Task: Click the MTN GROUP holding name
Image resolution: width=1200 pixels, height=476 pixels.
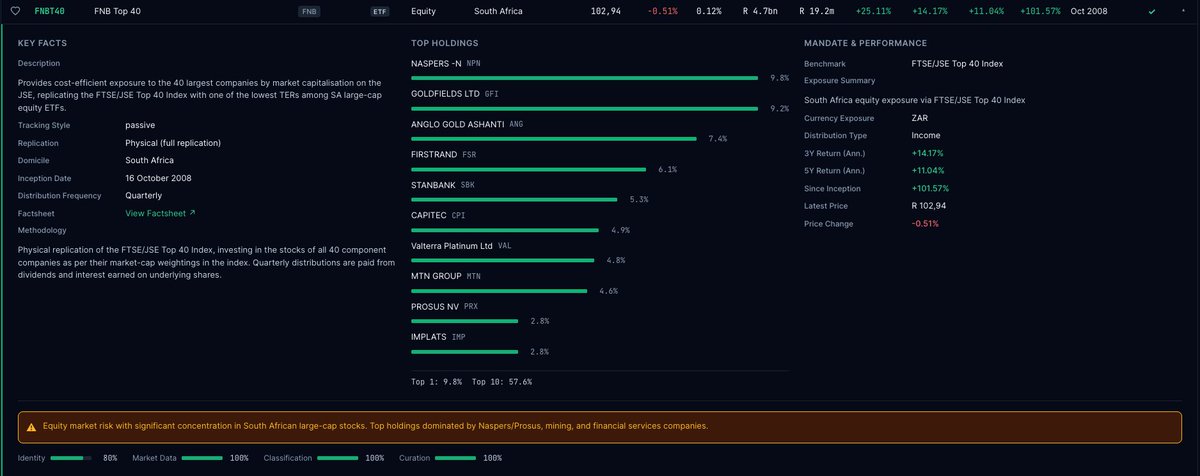Action: pyautogui.click(x=436, y=276)
